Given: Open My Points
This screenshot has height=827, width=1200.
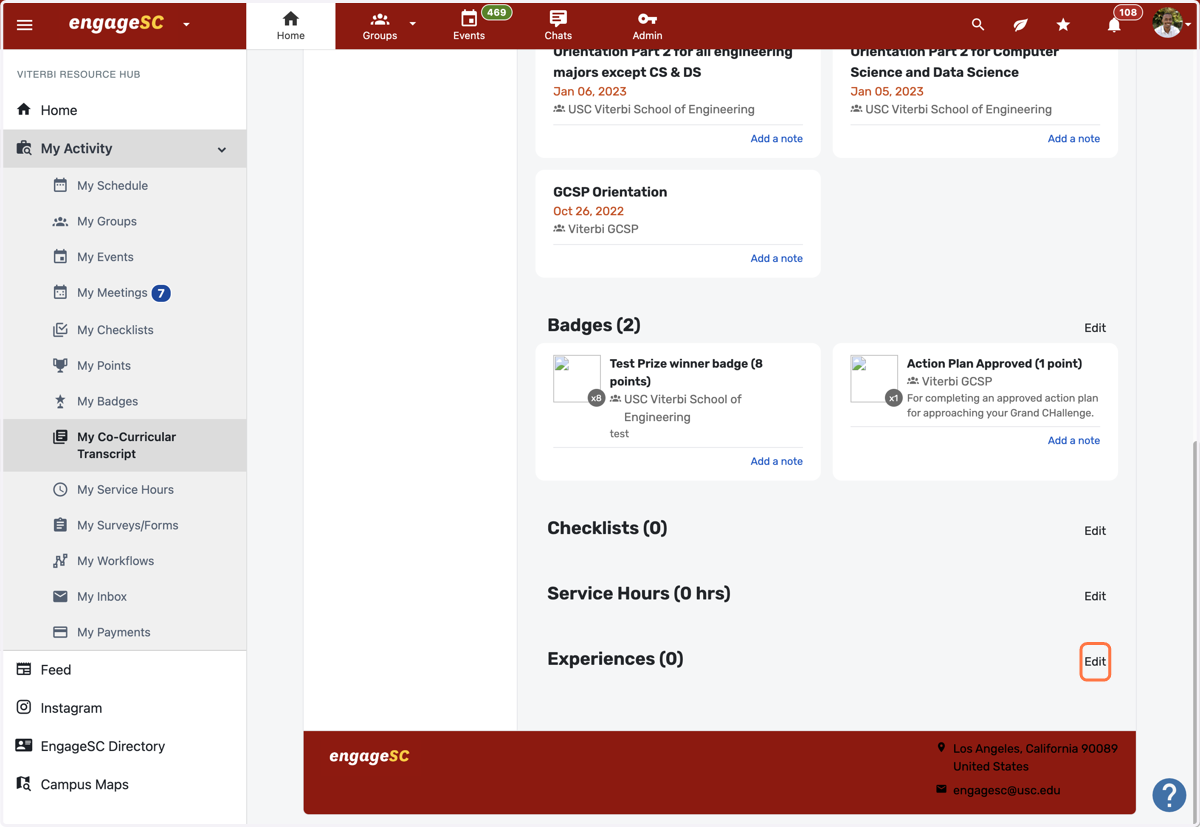Looking at the screenshot, I should 104,366.
